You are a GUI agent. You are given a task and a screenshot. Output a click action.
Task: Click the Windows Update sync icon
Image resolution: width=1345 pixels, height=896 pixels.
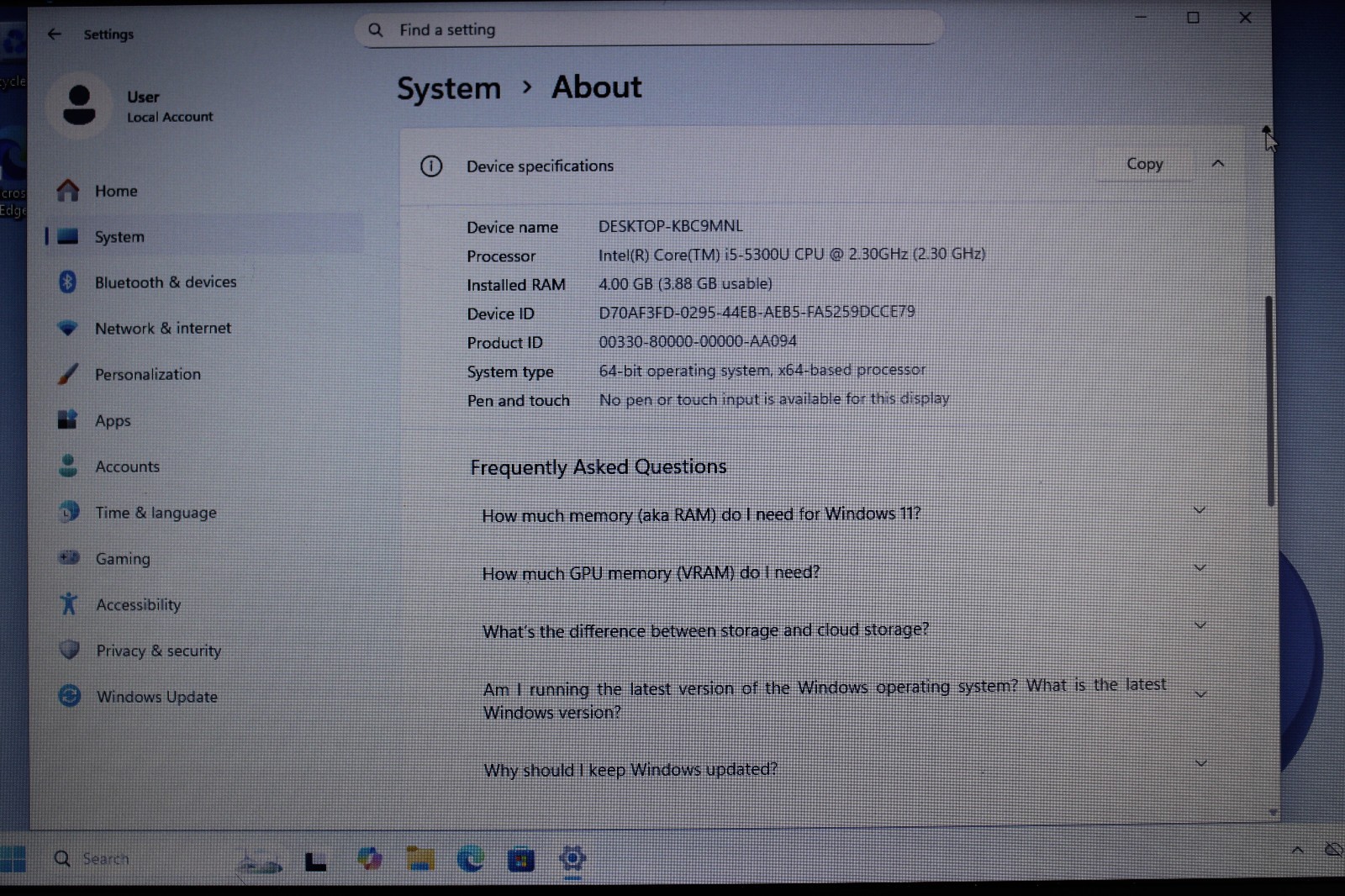(x=70, y=695)
